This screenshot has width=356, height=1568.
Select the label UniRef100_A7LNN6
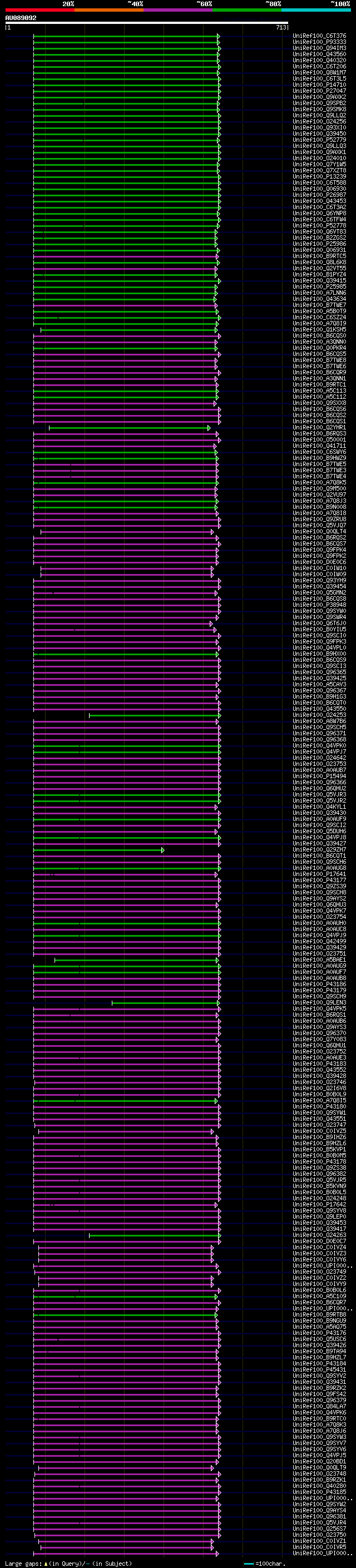pos(319,293)
